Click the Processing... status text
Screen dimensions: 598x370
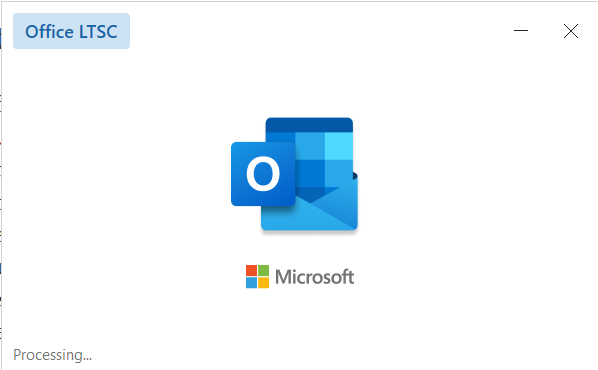[x=53, y=355]
